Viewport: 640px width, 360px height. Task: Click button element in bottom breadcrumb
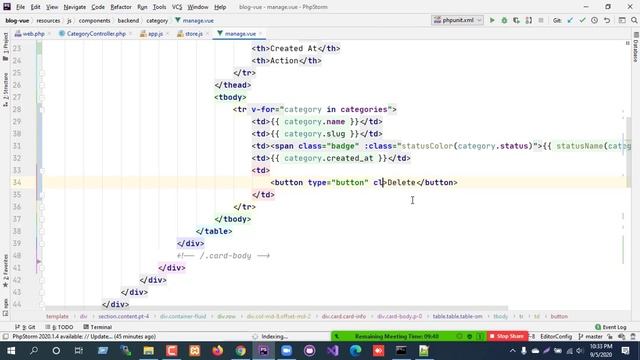click(x=559, y=316)
